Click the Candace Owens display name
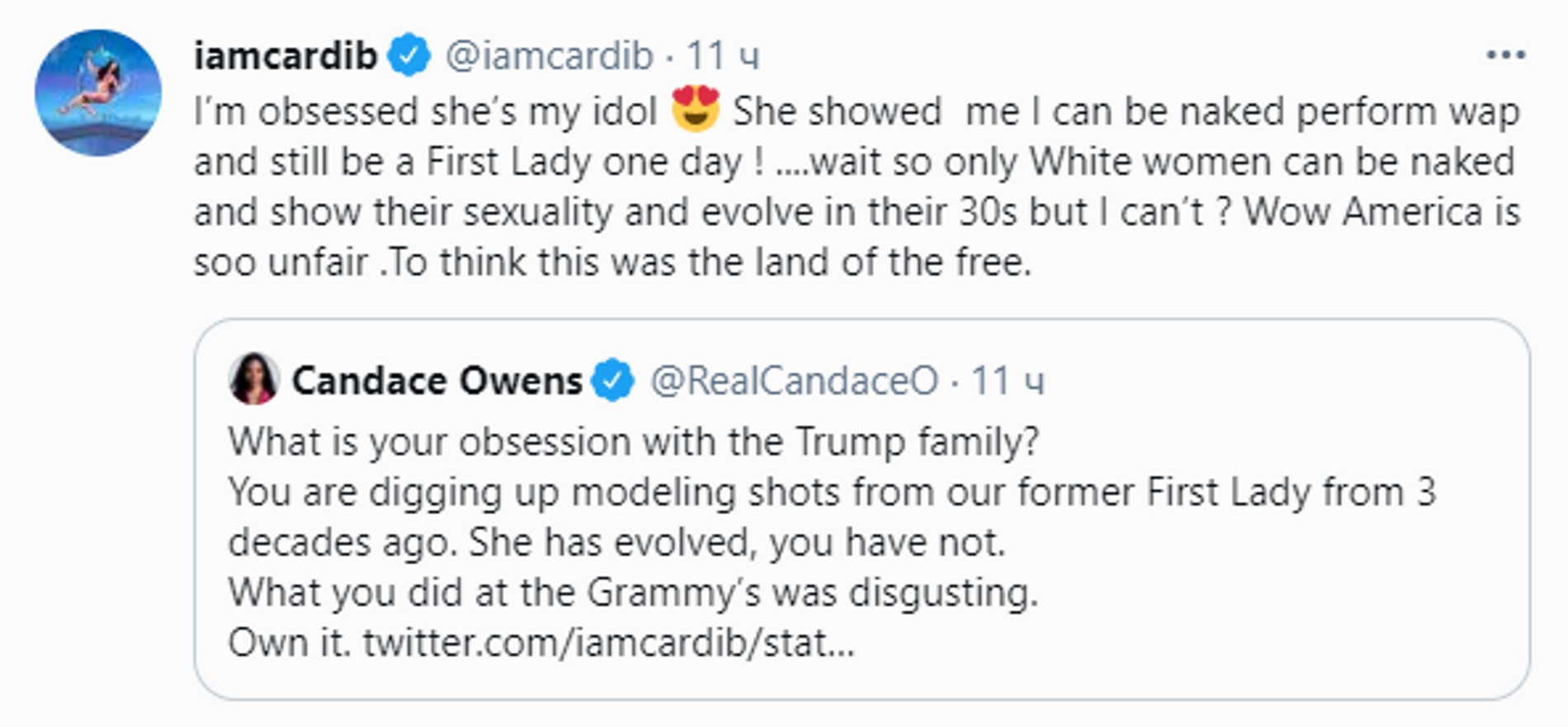Image resolution: width=1568 pixels, height=727 pixels. click(x=437, y=380)
